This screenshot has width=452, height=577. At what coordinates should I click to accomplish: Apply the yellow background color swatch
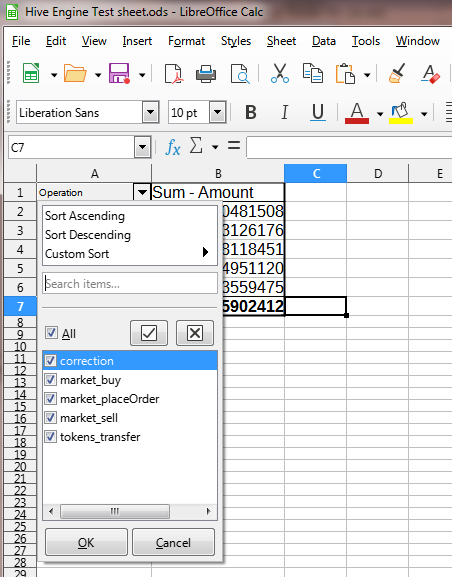point(401,112)
